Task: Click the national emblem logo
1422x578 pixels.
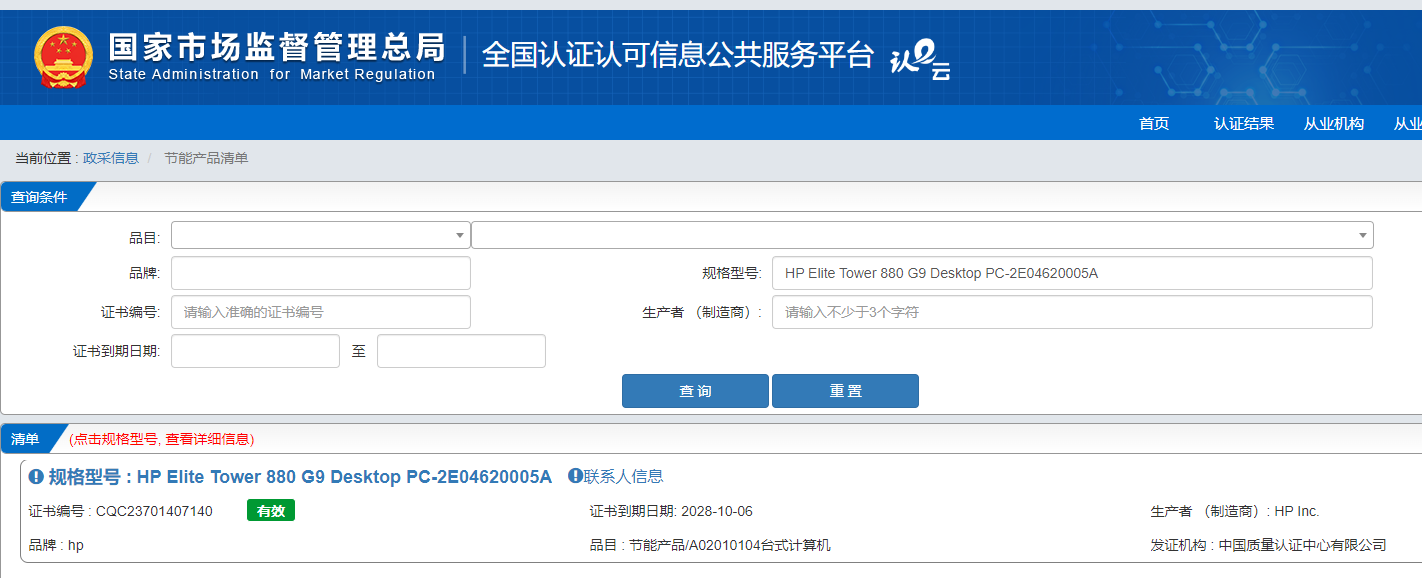Action: (x=63, y=57)
